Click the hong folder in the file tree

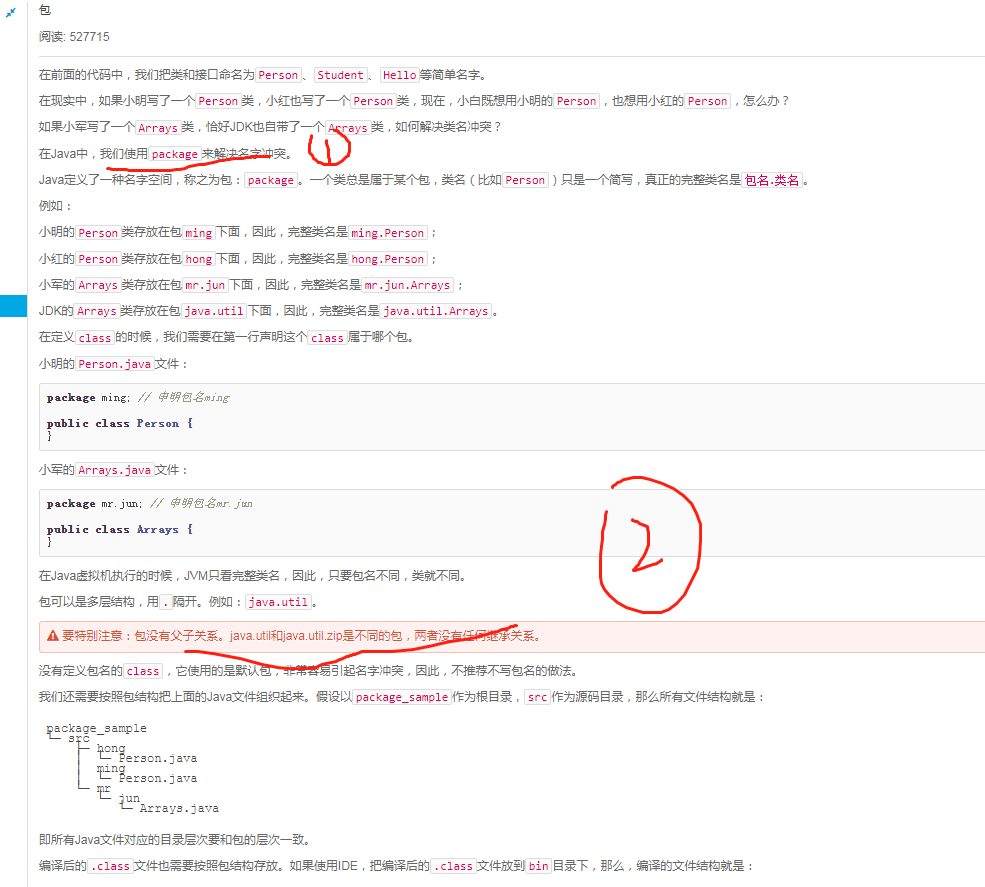click(x=111, y=748)
